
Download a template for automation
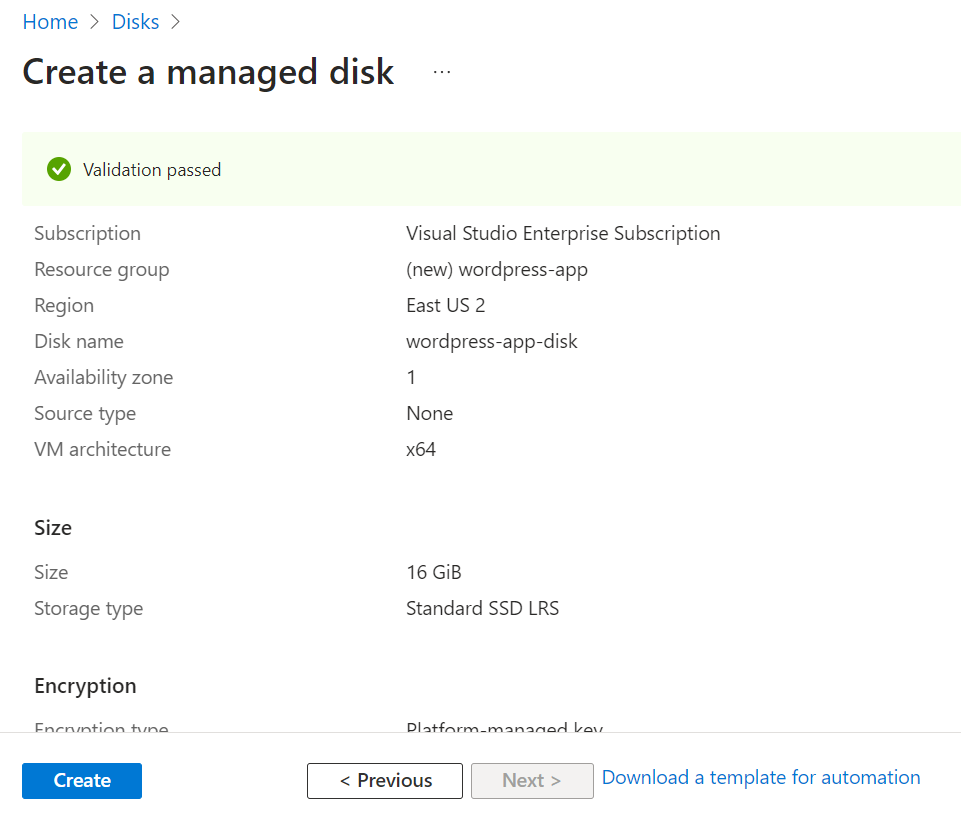point(761,777)
